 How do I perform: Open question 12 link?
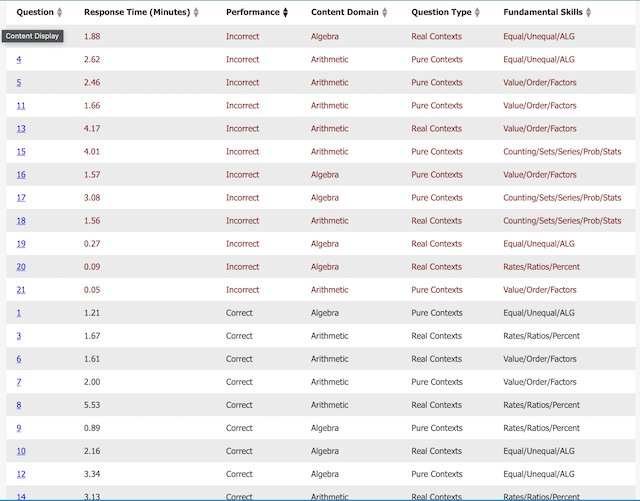click(x=21, y=474)
